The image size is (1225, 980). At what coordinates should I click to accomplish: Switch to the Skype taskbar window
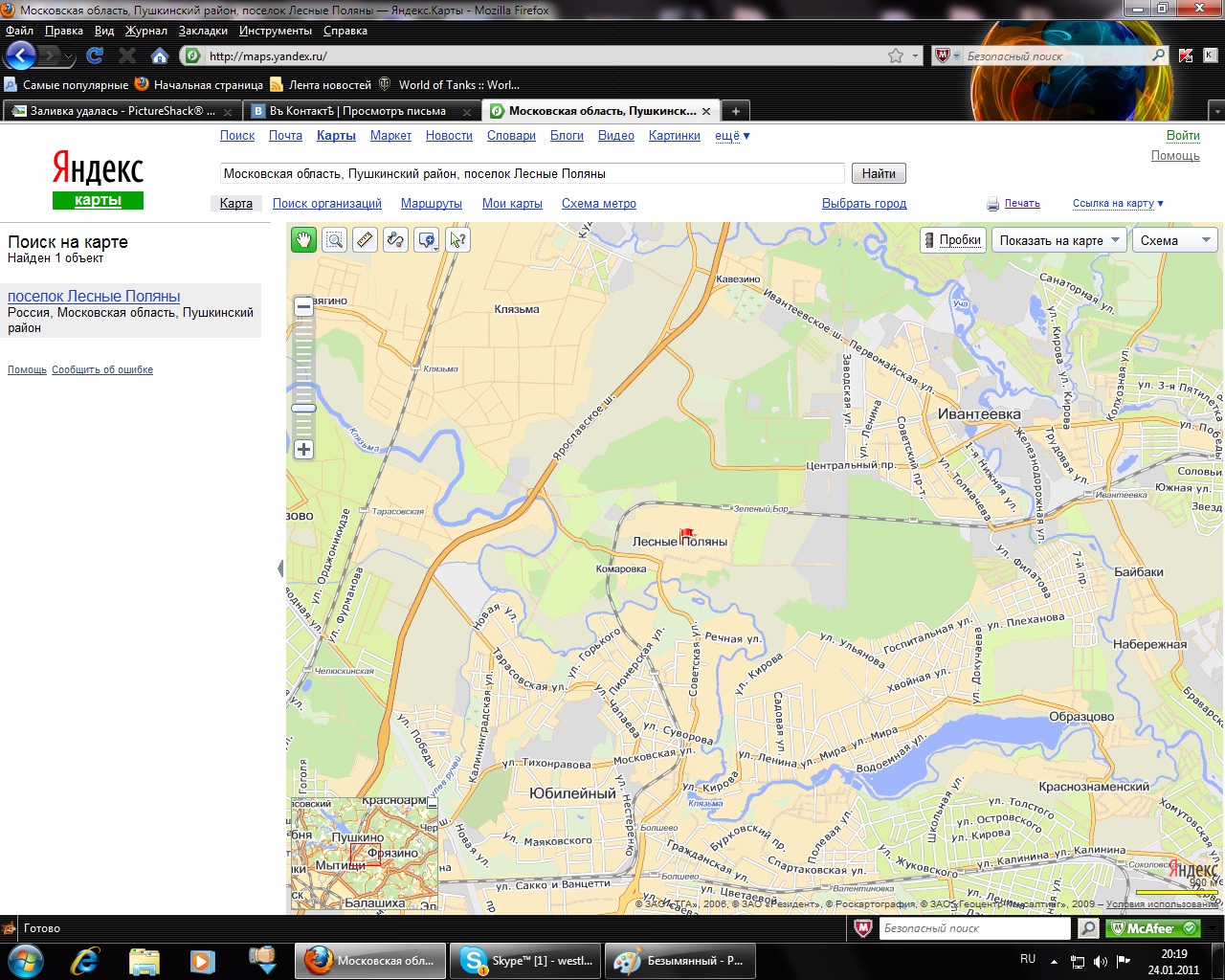point(525,960)
